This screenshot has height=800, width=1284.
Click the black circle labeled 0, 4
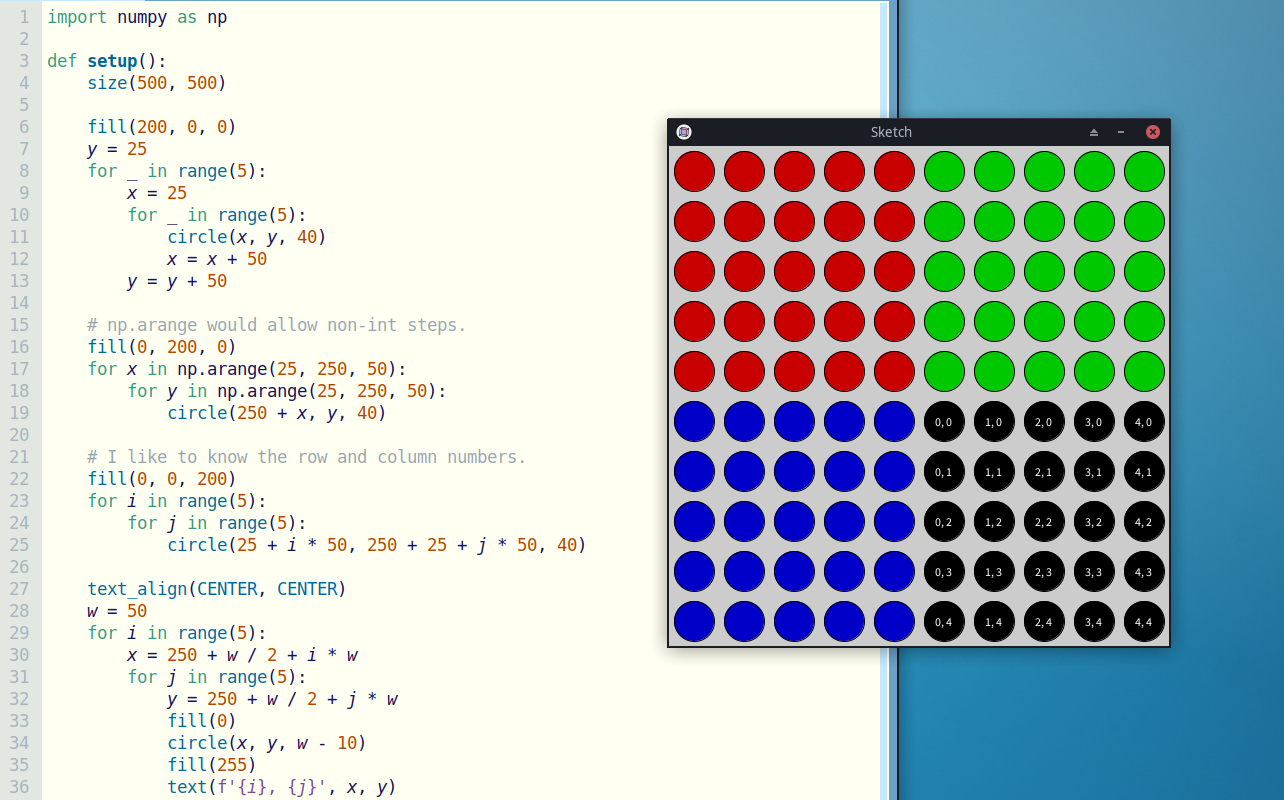[944, 622]
